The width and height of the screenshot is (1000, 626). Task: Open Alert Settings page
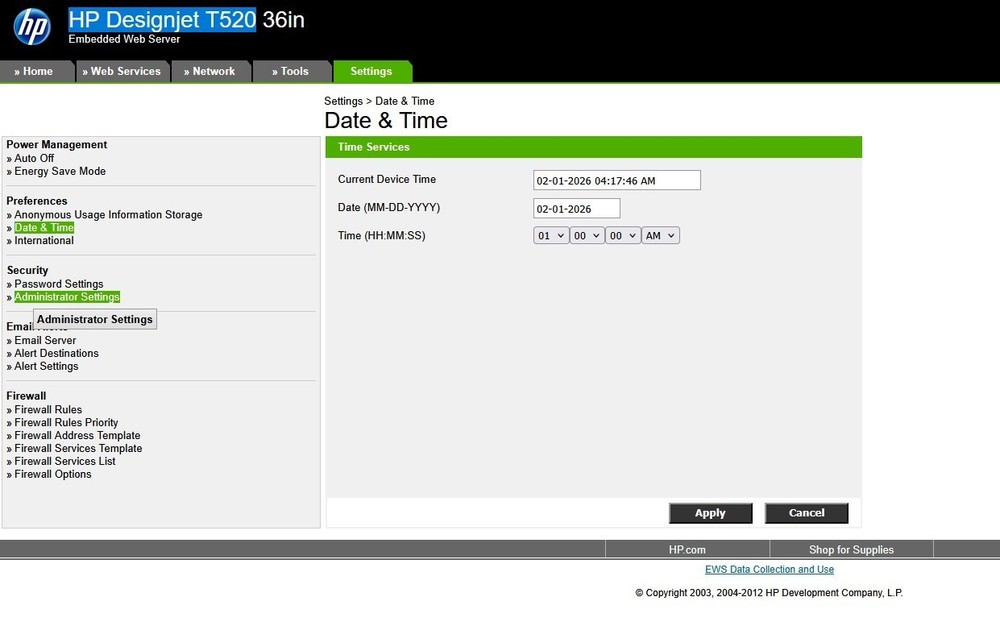[x=46, y=366]
